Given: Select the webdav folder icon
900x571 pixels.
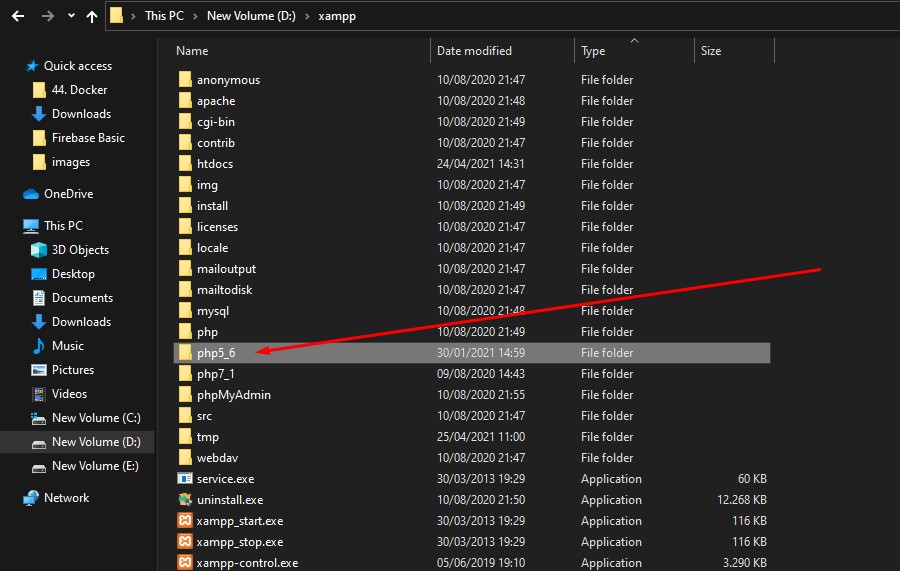Looking at the screenshot, I should (x=185, y=457).
